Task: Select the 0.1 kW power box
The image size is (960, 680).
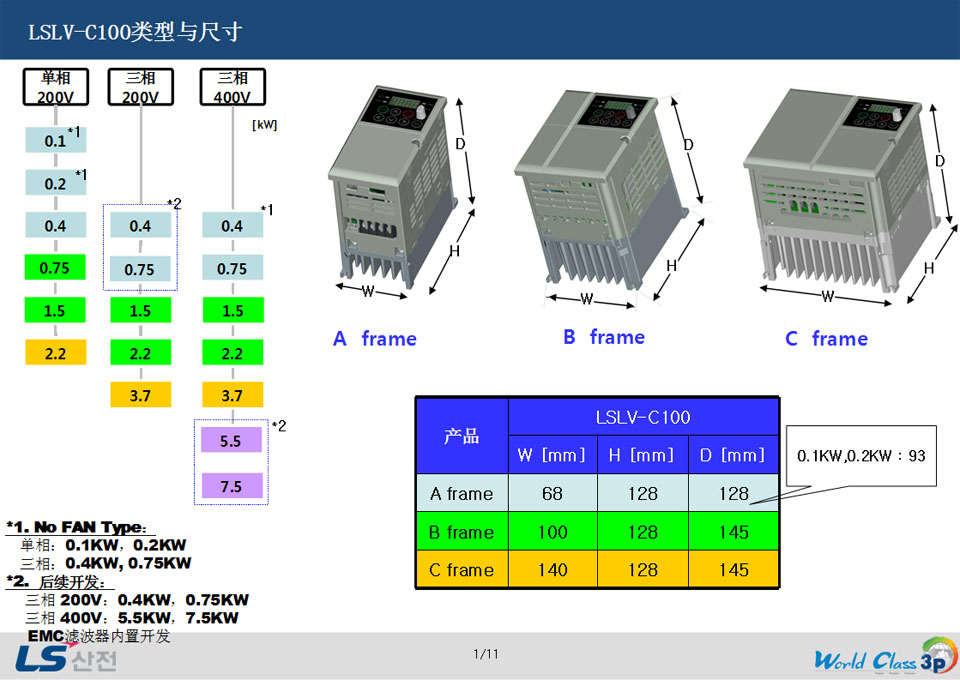Action: [55, 141]
